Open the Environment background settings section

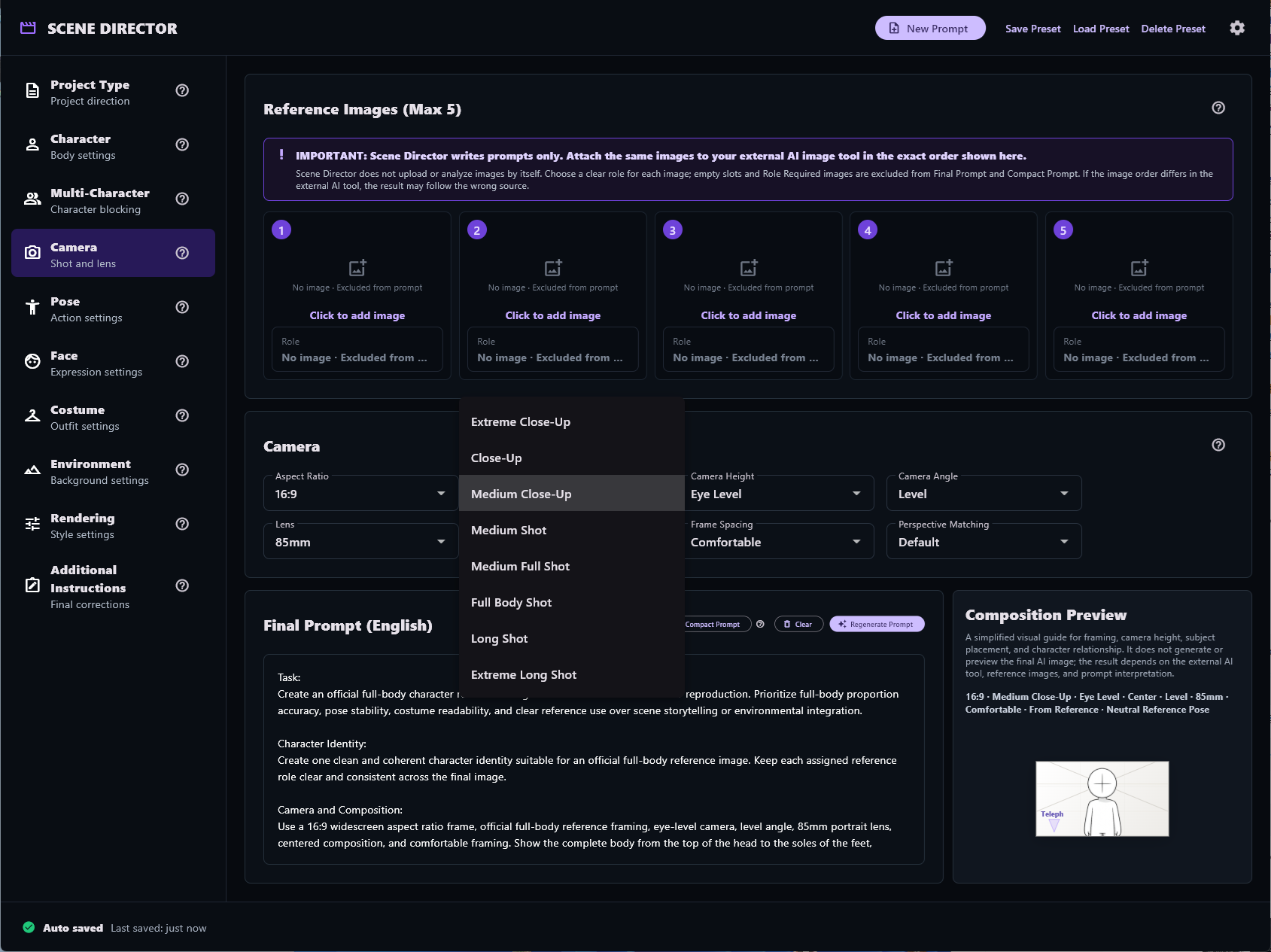113,470
